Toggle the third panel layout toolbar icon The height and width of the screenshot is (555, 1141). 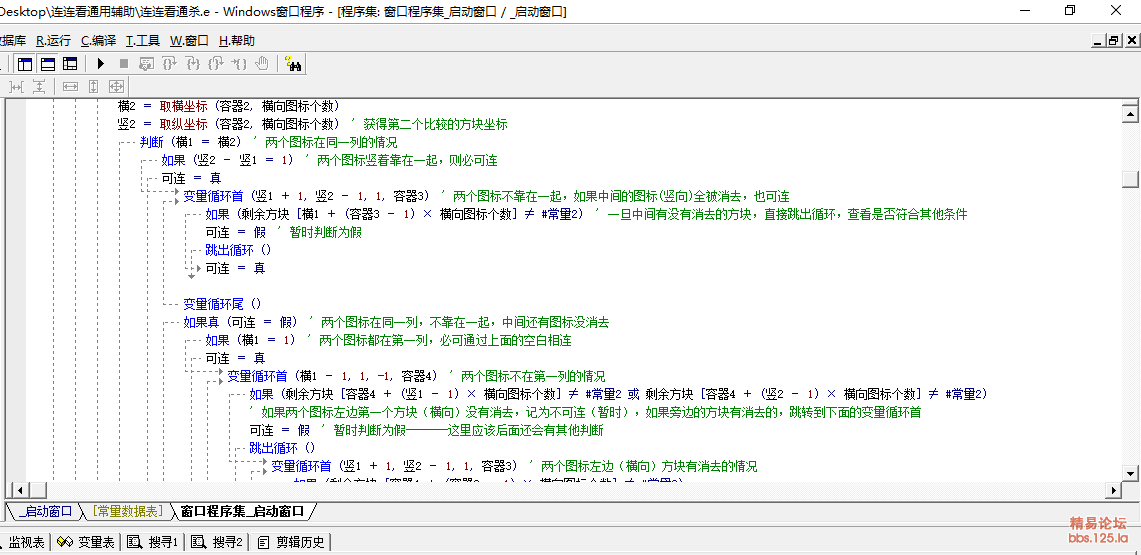coord(70,64)
